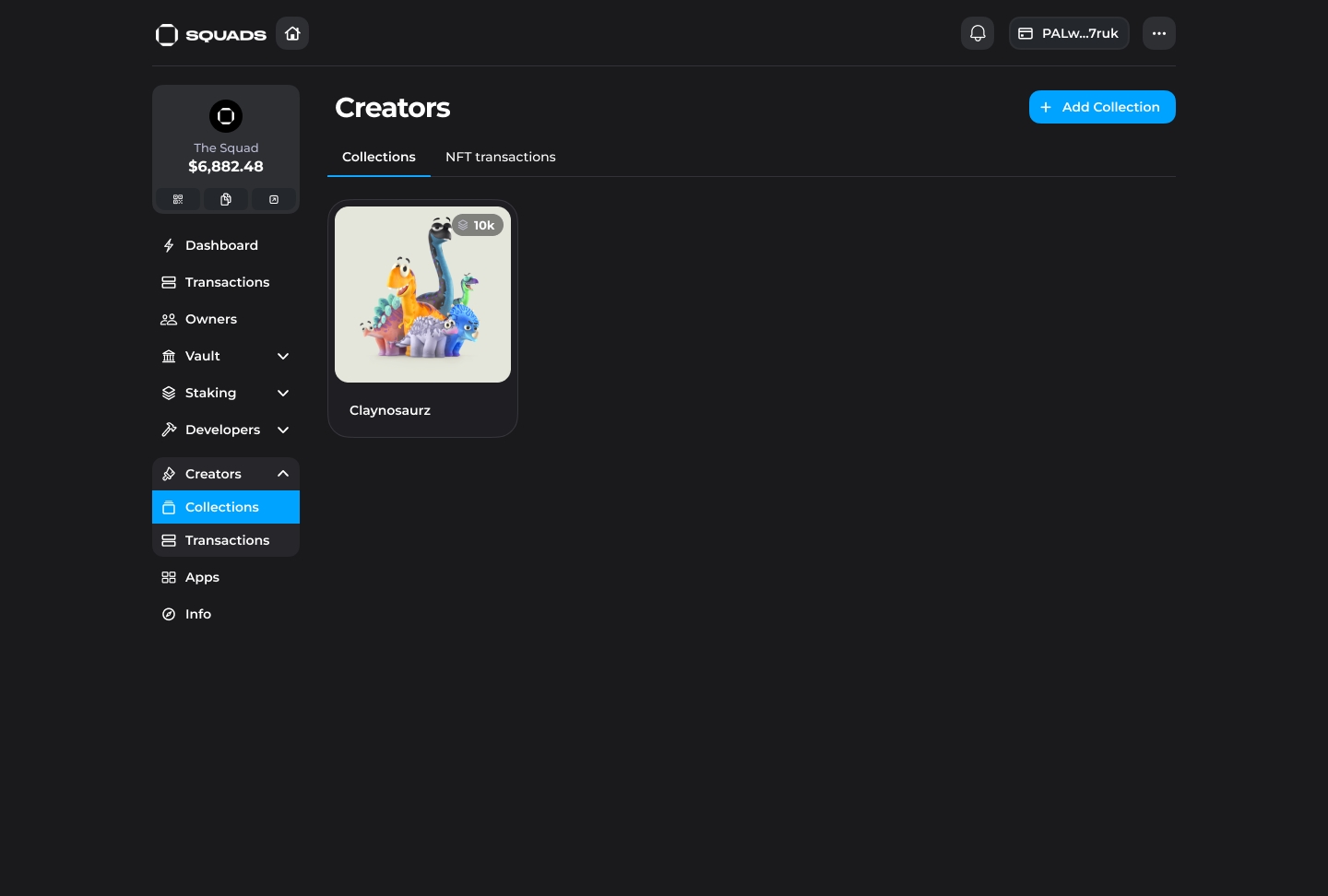Viewport: 1328px width, 896px height.
Task: Open the PALw...7ruk wallet button
Action: pos(1068,34)
